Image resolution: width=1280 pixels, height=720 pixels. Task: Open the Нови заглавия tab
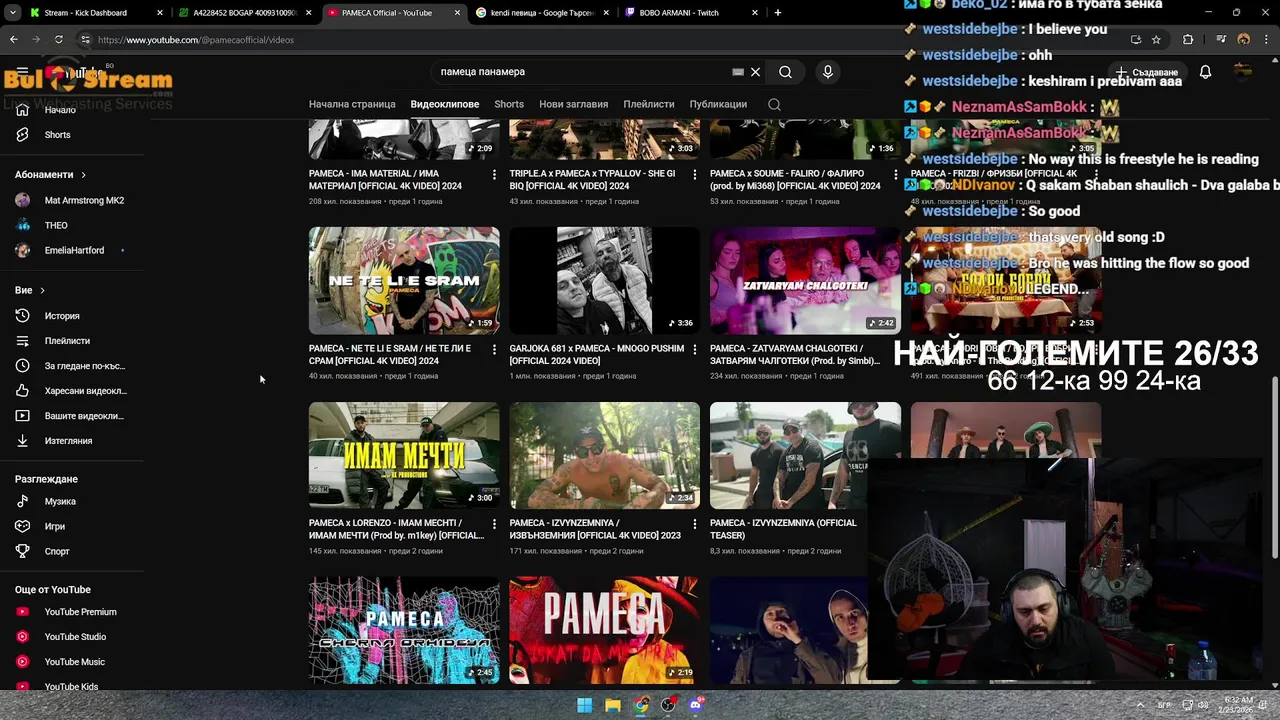click(573, 104)
